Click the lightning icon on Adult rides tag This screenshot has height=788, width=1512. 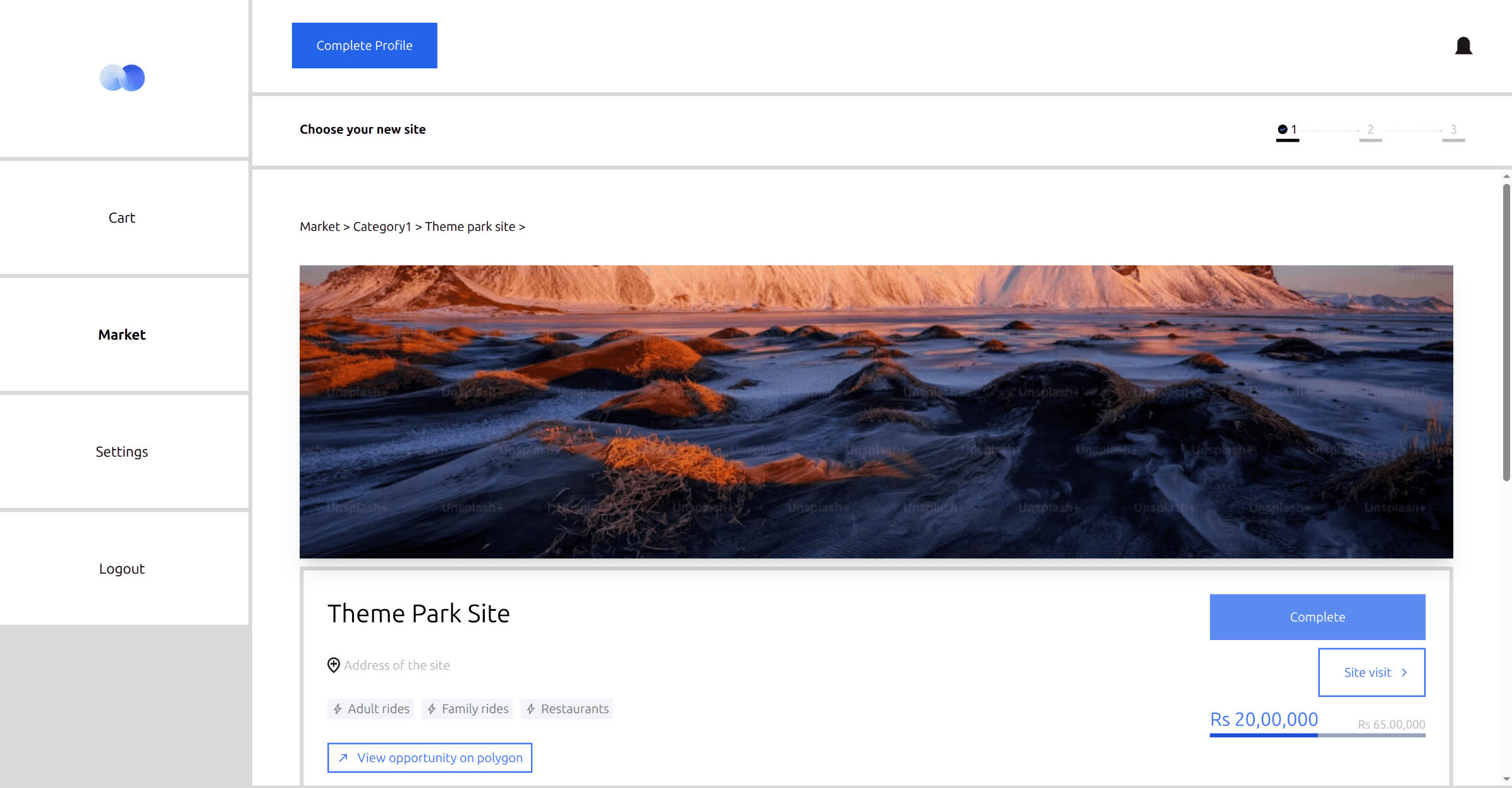(338, 708)
